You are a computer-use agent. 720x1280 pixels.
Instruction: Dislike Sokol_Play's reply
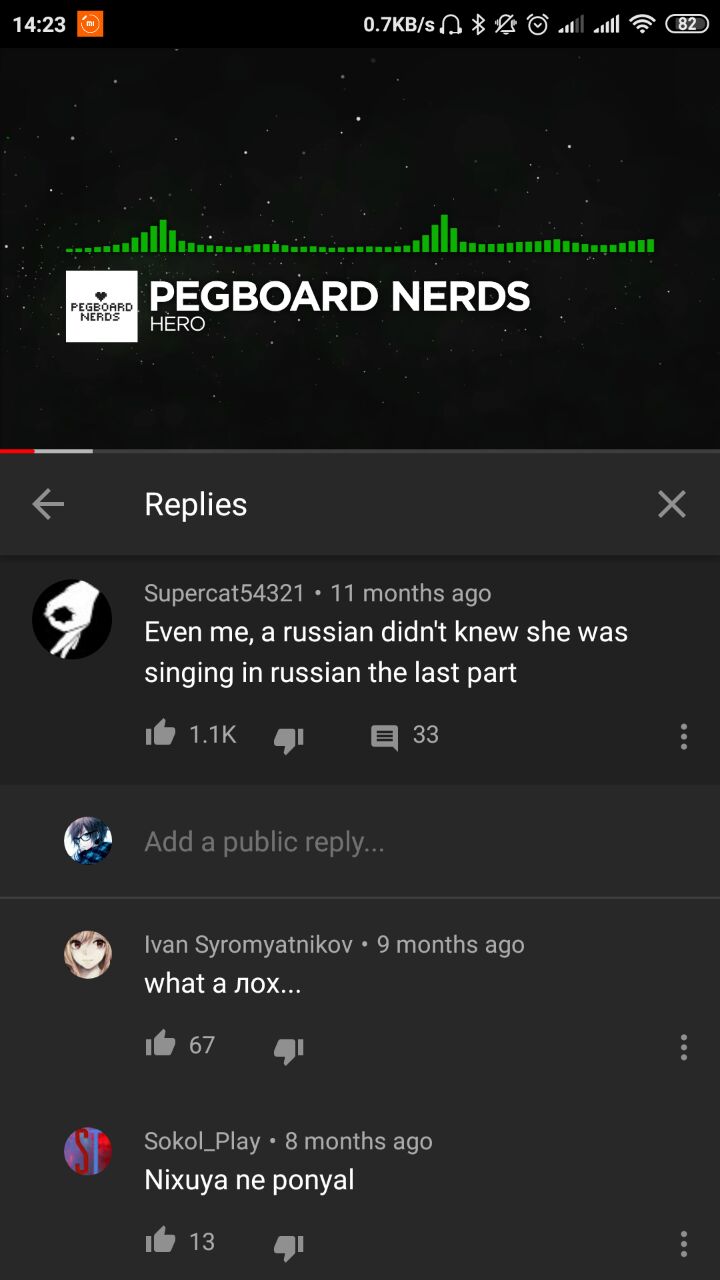(289, 1246)
